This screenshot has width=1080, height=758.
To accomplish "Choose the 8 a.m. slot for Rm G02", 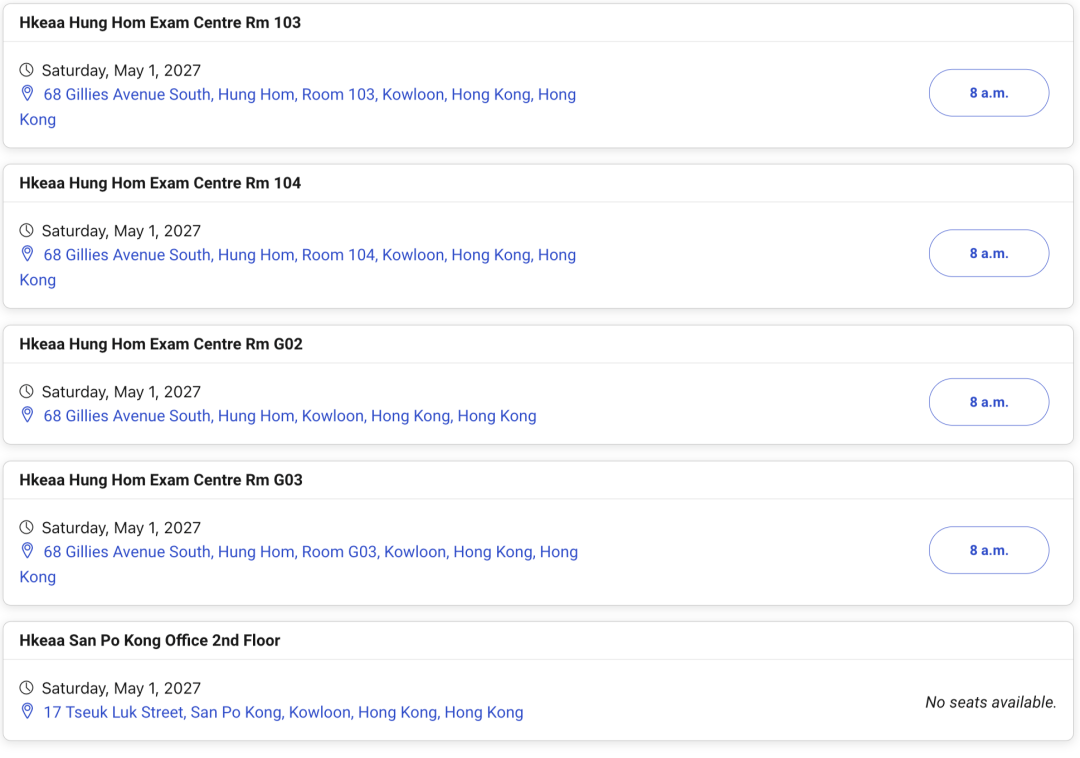I will tap(988, 402).
